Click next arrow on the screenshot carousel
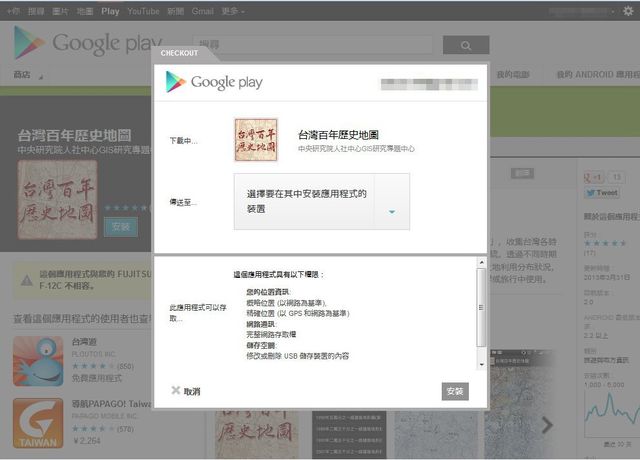Viewport: 640px width, 460px height. pos(547,425)
